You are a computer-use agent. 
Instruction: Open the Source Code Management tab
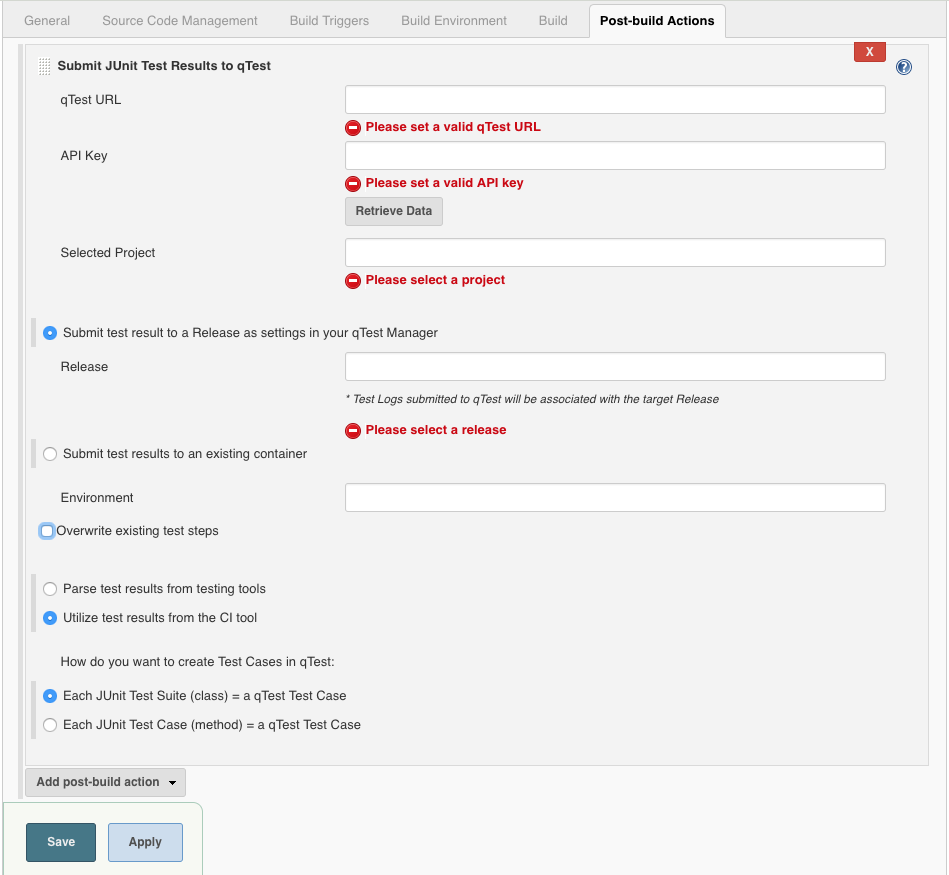180,21
